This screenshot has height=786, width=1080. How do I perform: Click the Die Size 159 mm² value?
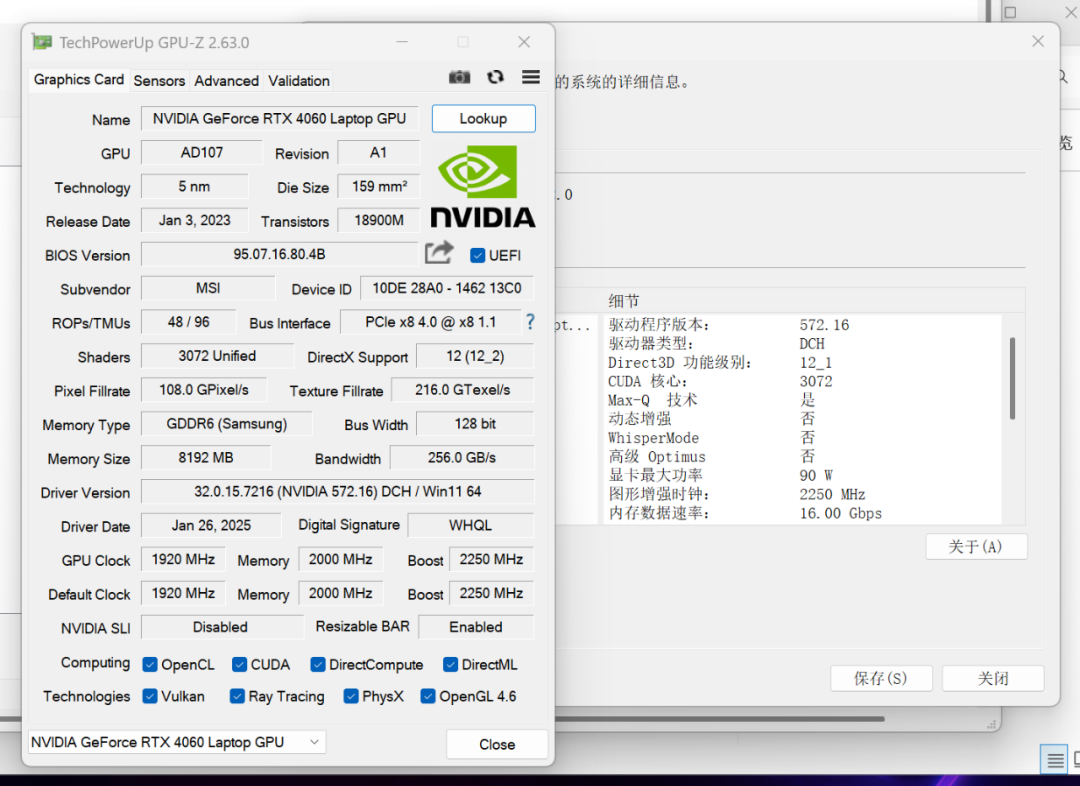click(x=379, y=187)
